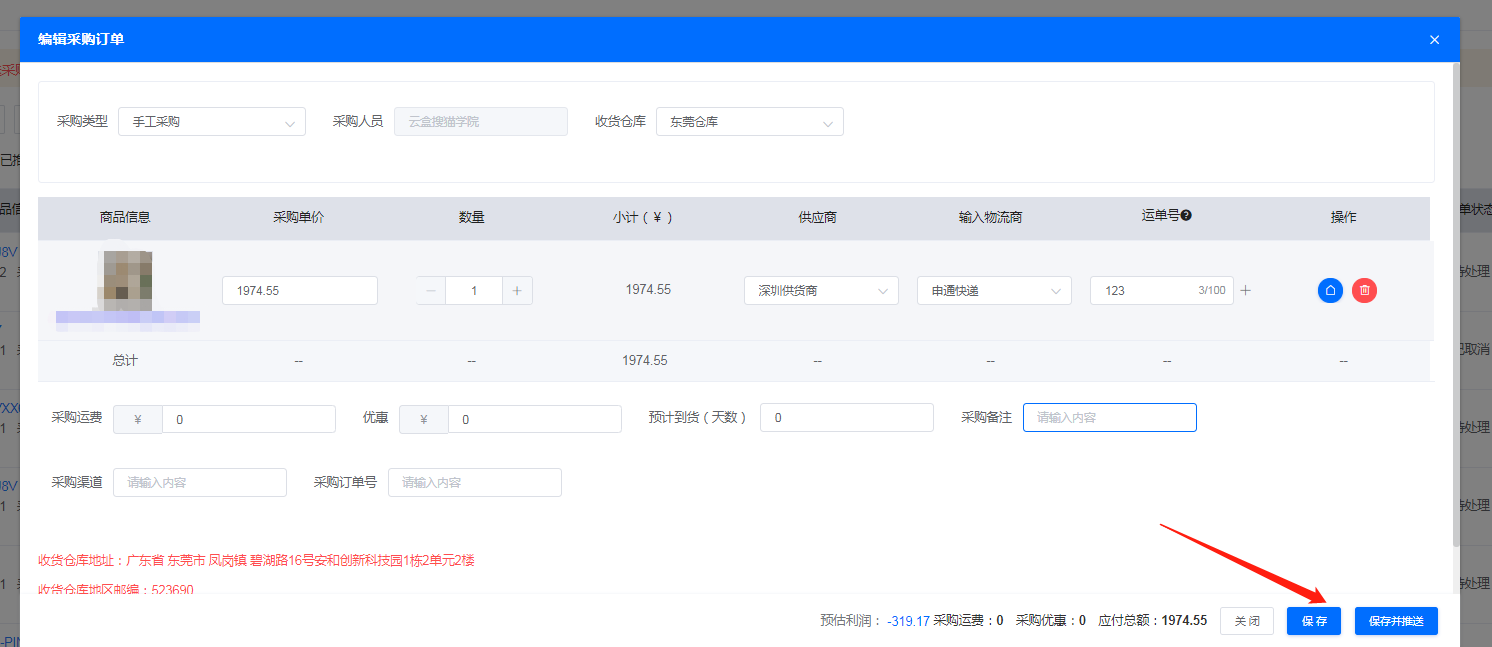This screenshot has width=1492, height=647.
Task: Increase quantity with the plus stepper
Action: tap(517, 291)
